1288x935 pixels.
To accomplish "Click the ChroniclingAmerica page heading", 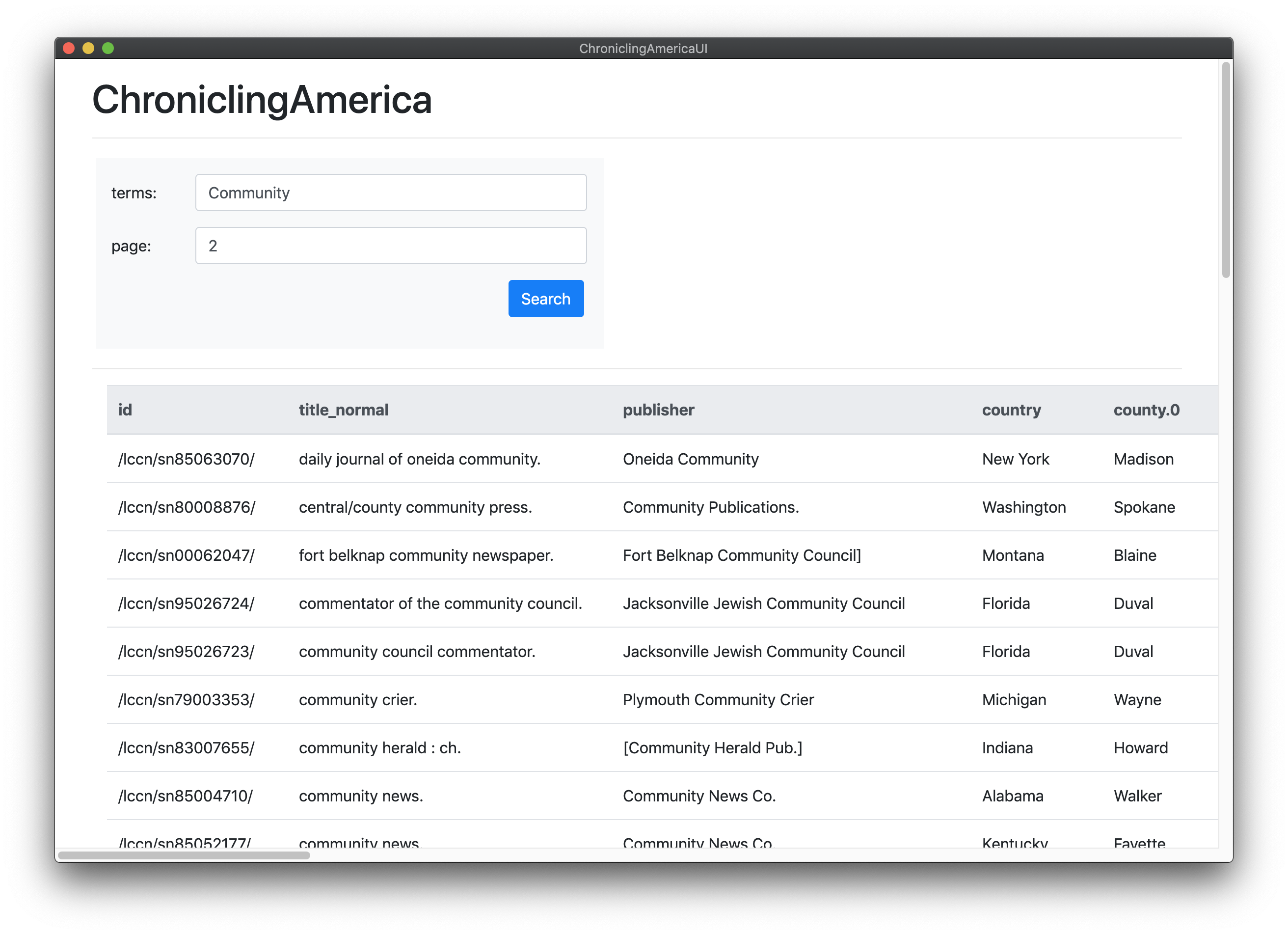I will point(262,99).
